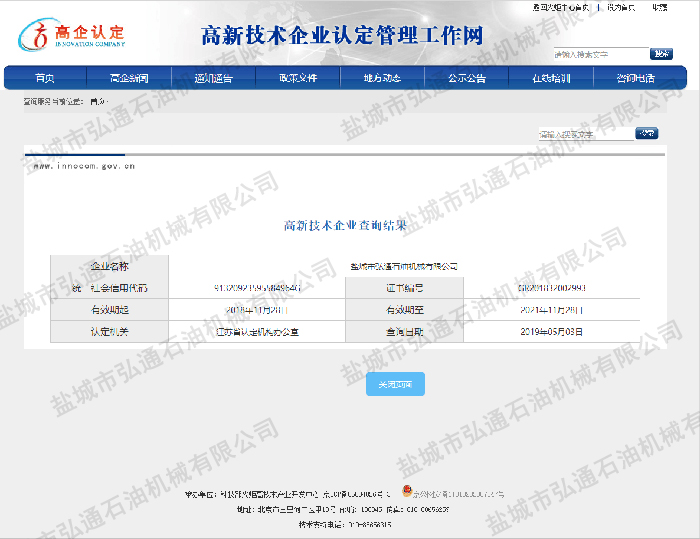Open the 高企新闻 navigation tab
The image size is (700, 539).
[x=129, y=78]
